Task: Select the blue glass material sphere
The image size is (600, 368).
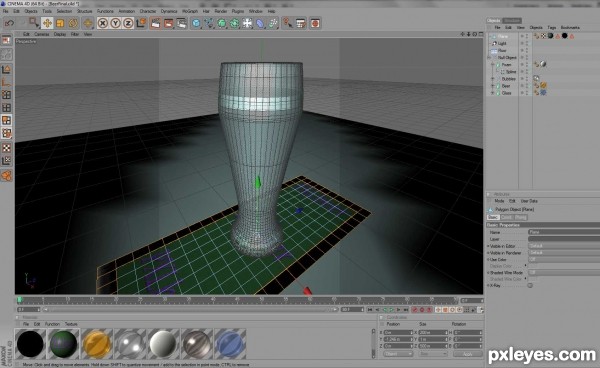Action: tap(230, 344)
